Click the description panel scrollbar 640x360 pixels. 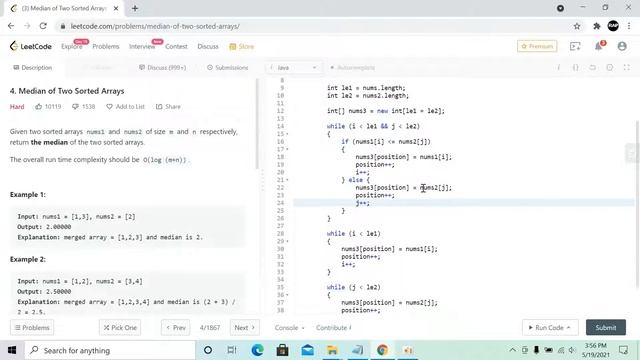(257, 124)
